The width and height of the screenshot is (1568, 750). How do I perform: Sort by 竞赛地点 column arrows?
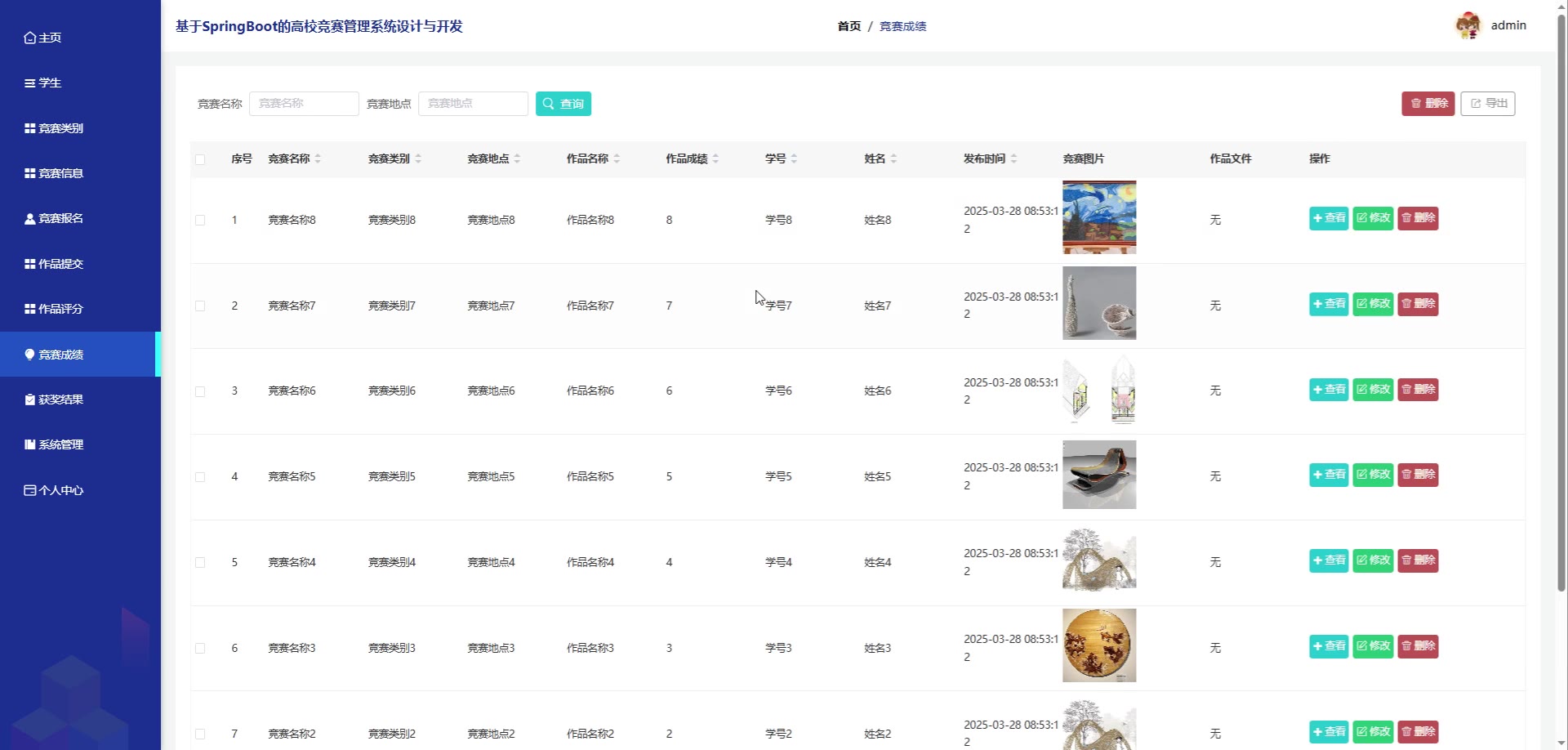click(517, 158)
